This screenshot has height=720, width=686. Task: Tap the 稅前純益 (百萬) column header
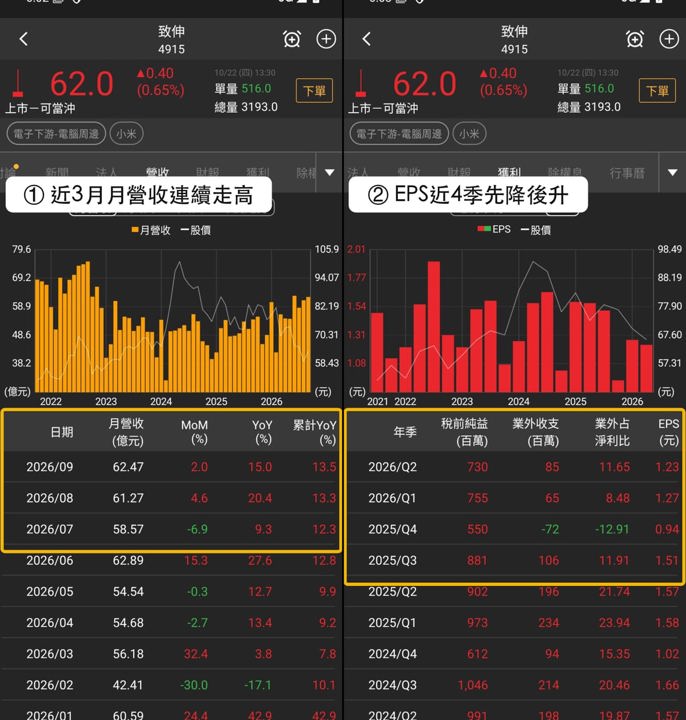click(464, 432)
